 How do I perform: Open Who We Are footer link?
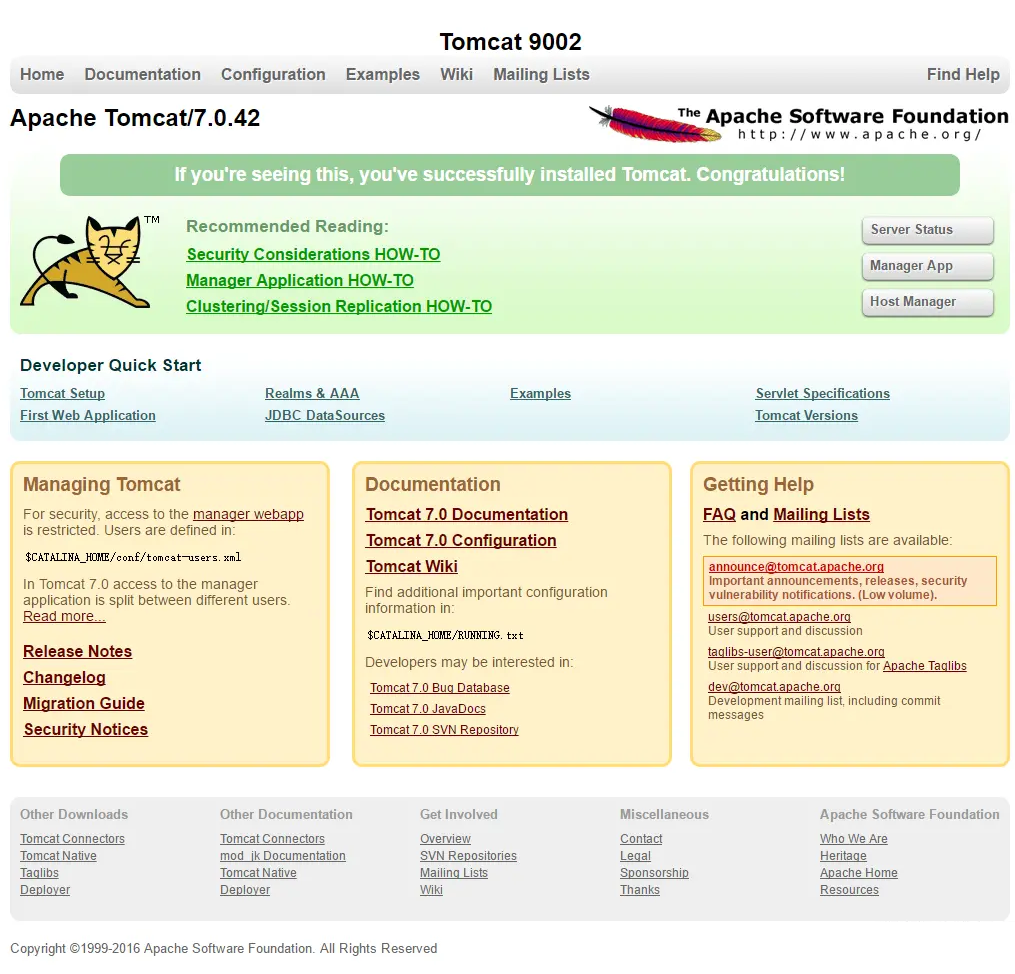coord(854,839)
